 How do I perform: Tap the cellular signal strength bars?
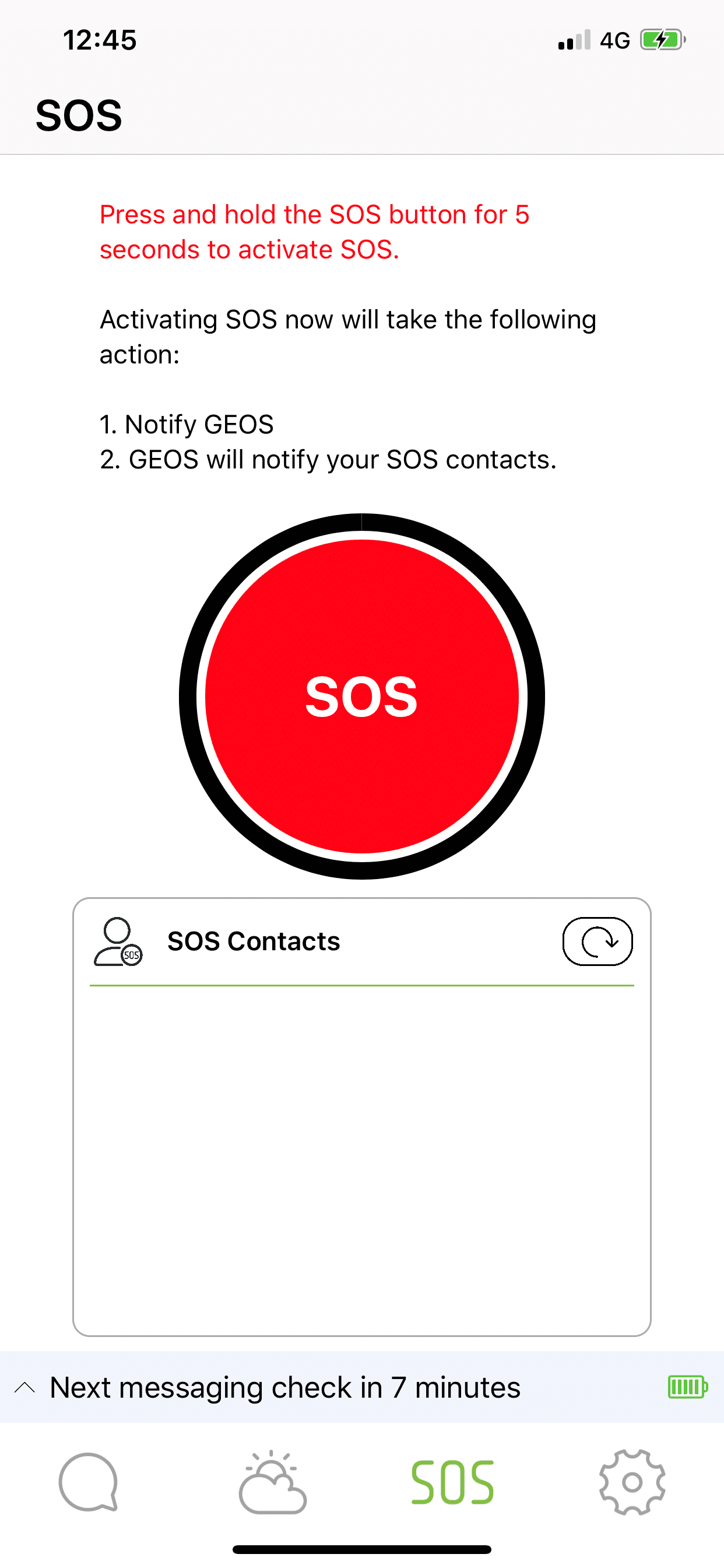pyautogui.click(x=574, y=40)
